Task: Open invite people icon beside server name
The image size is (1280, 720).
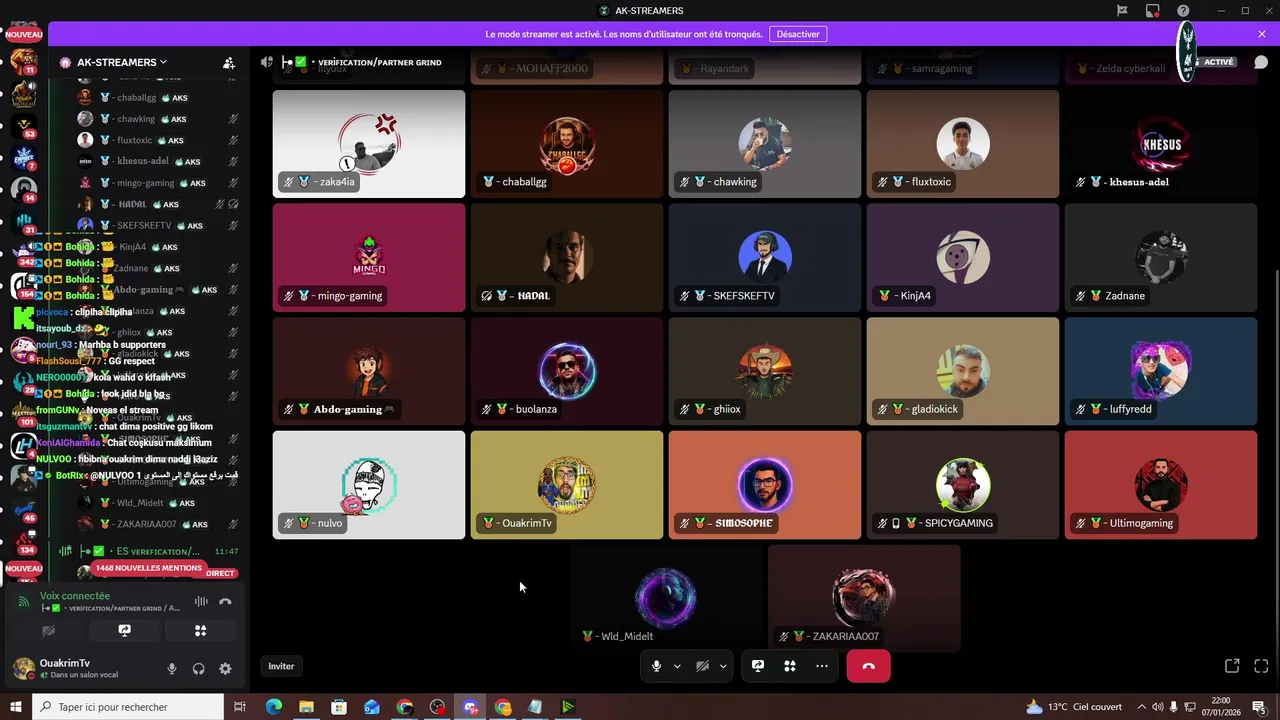Action: [229, 62]
